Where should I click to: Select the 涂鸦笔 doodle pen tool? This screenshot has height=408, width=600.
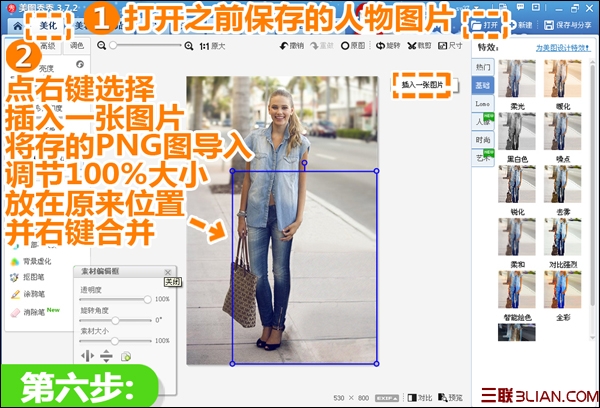pos(28,294)
